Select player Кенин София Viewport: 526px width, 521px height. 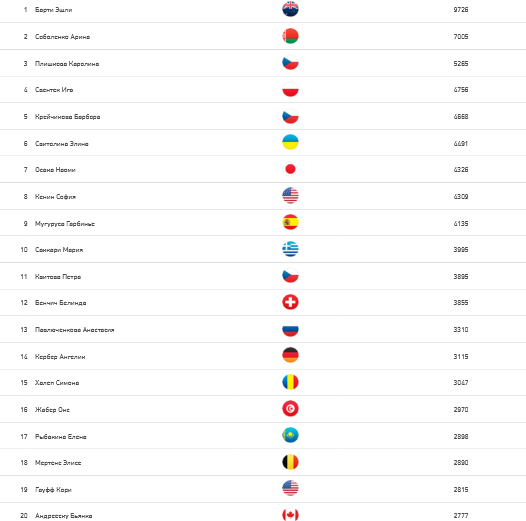(x=55, y=197)
